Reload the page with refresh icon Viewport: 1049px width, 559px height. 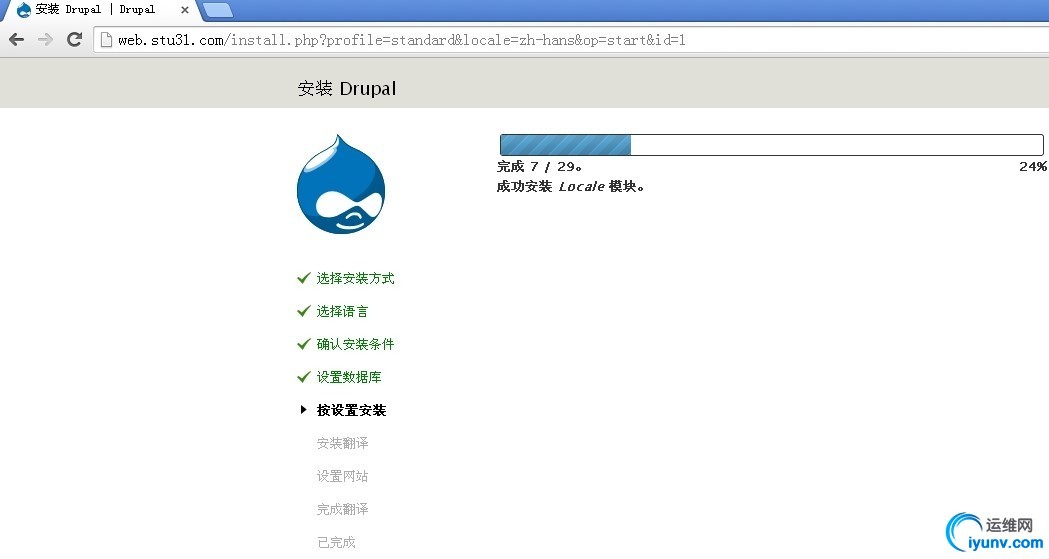coord(74,39)
